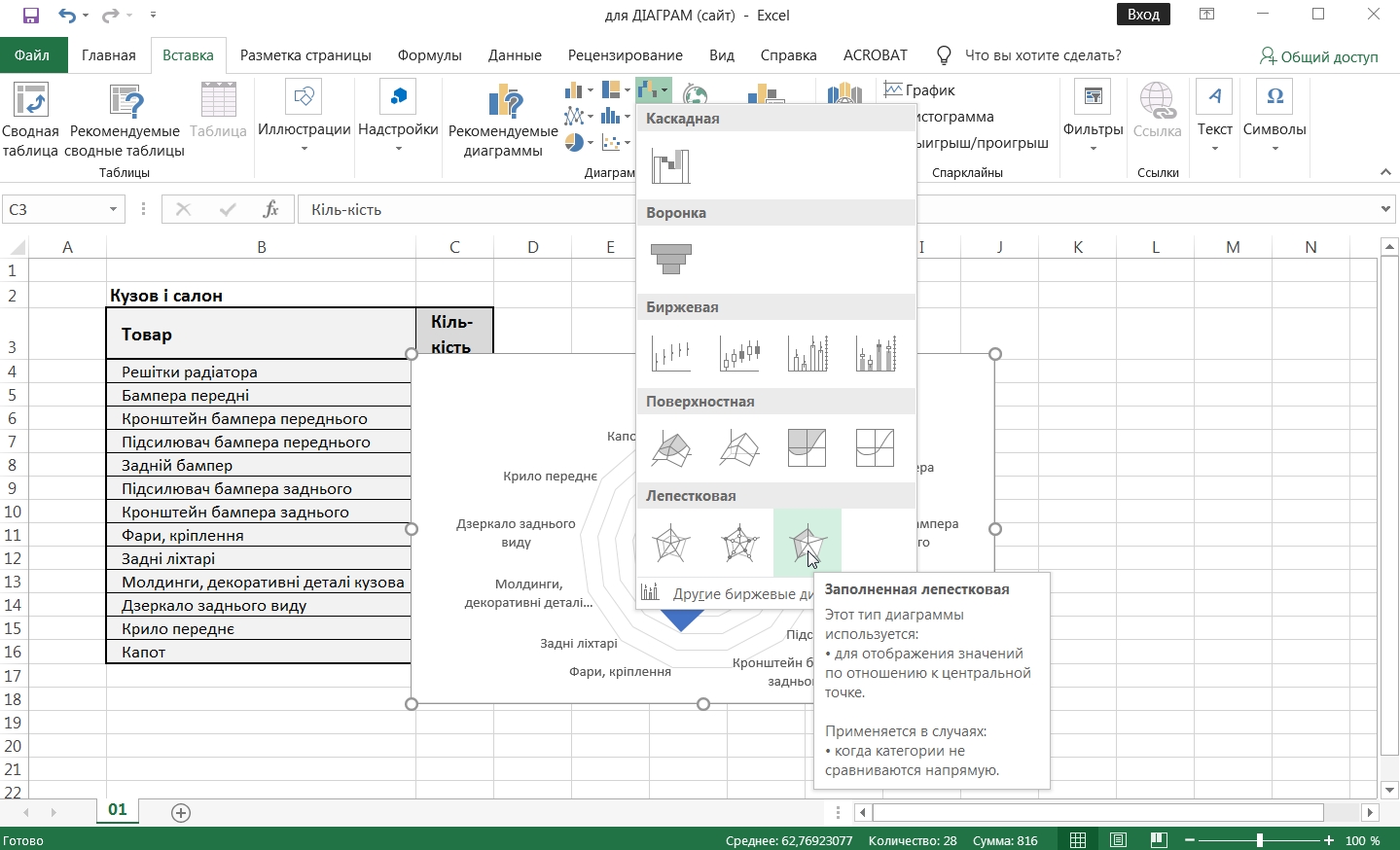Choose the radar chart with markers

(739, 543)
